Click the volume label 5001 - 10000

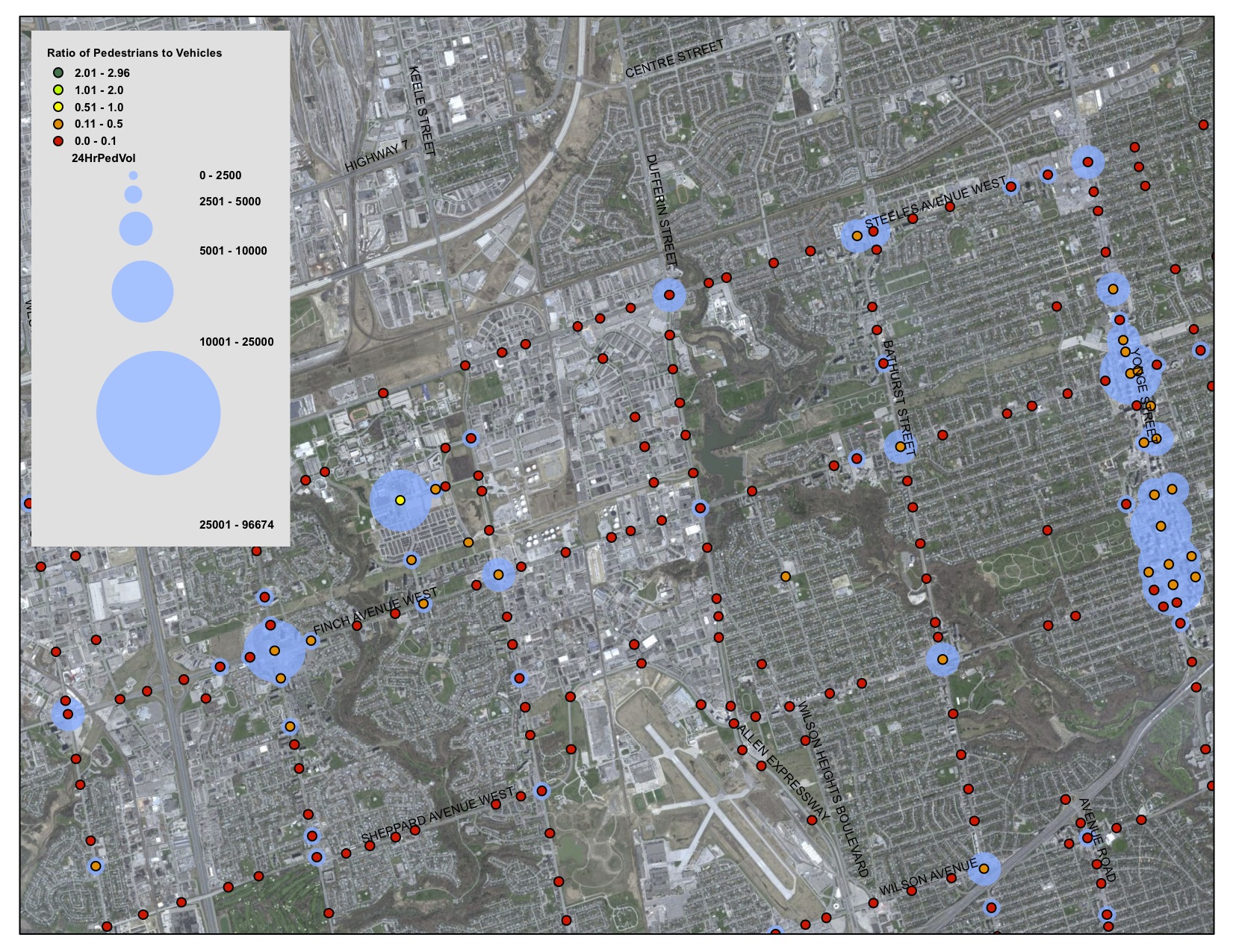pos(233,251)
